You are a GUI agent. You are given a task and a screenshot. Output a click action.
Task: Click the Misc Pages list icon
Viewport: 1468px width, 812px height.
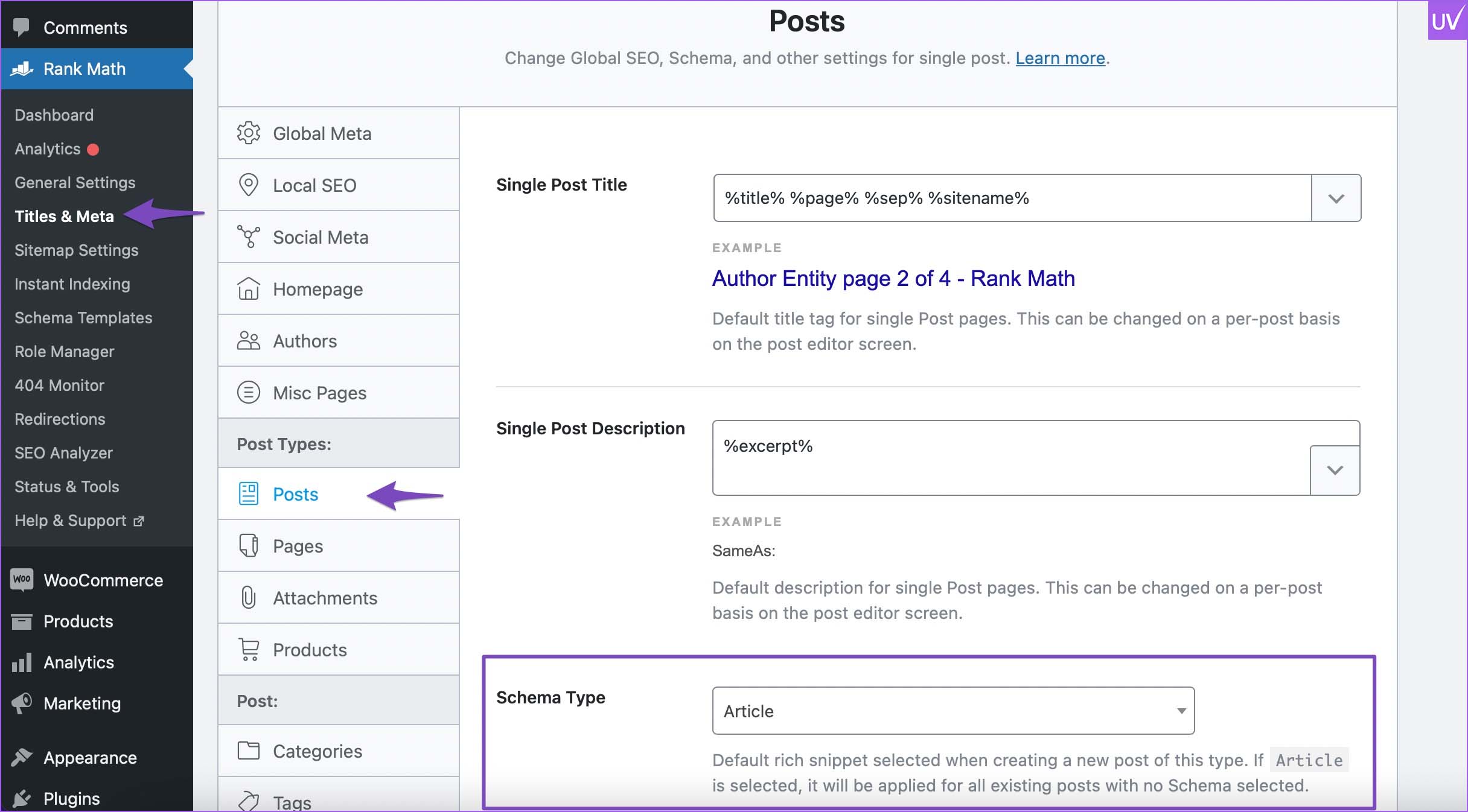coord(248,393)
